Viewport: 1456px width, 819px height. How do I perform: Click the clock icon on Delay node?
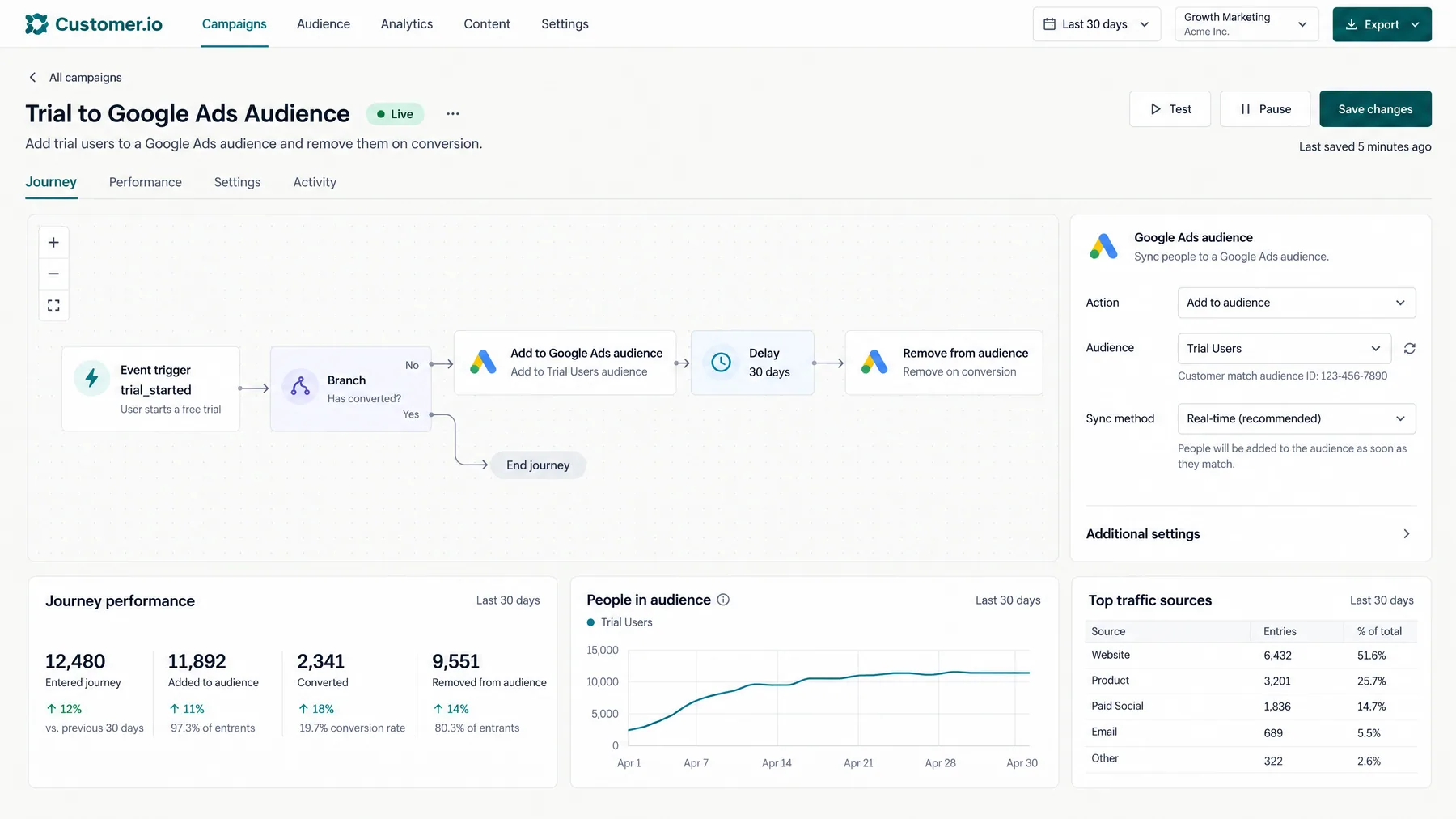click(721, 362)
